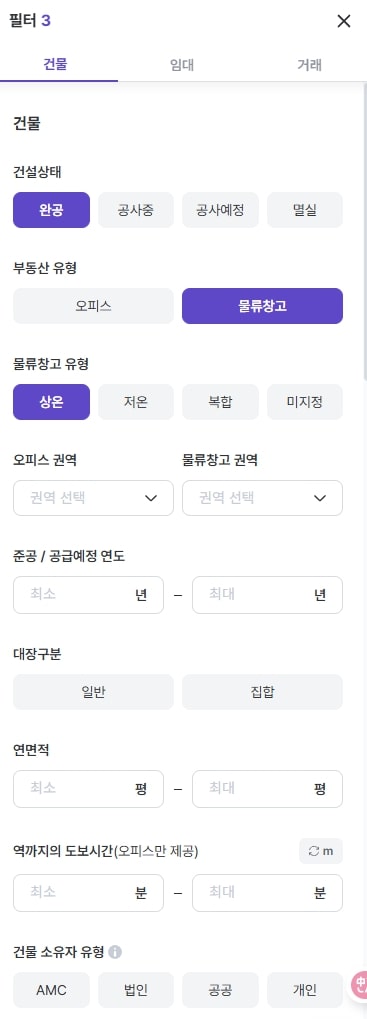Click the panel's vertical scrollbar
The height and width of the screenshot is (1019, 367).
point(364,234)
